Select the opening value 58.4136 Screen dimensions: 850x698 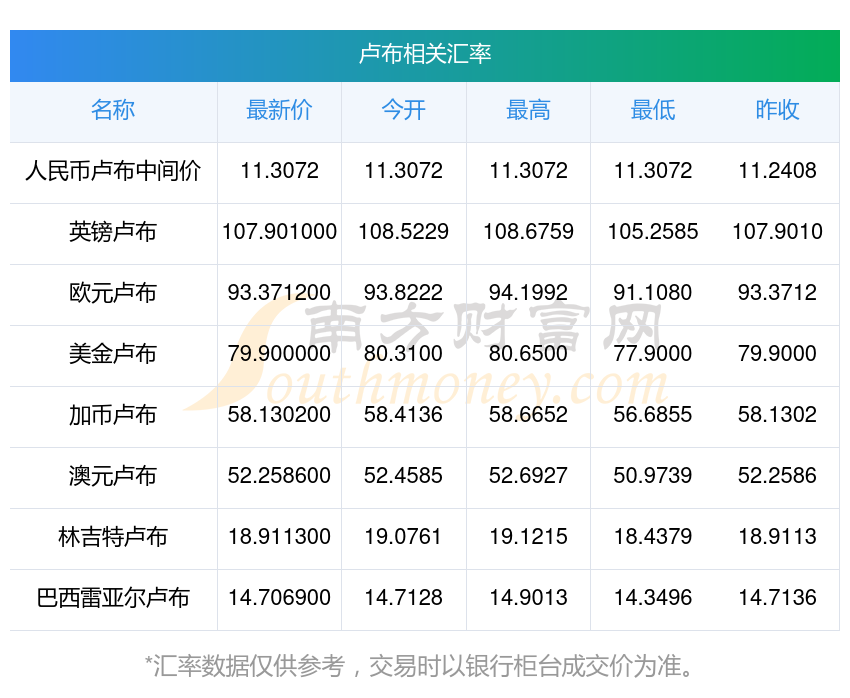(x=403, y=415)
